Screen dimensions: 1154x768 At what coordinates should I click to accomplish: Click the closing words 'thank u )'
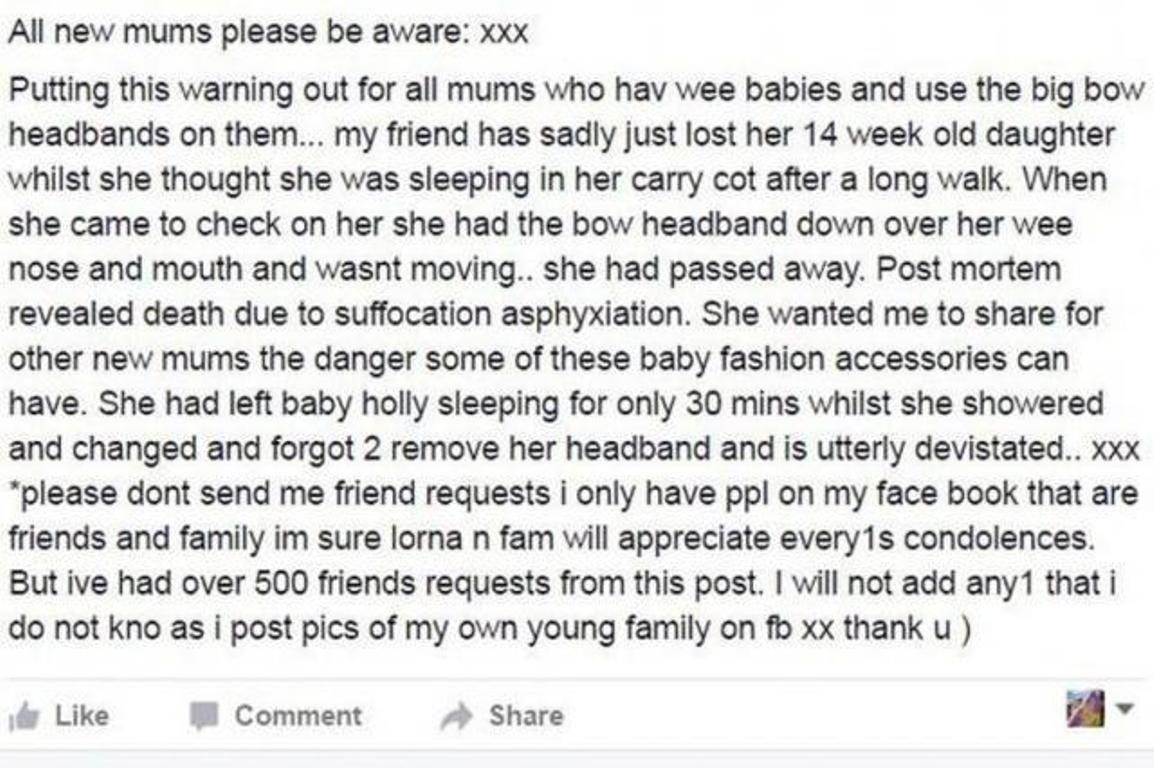pyautogui.click(x=907, y=628)
